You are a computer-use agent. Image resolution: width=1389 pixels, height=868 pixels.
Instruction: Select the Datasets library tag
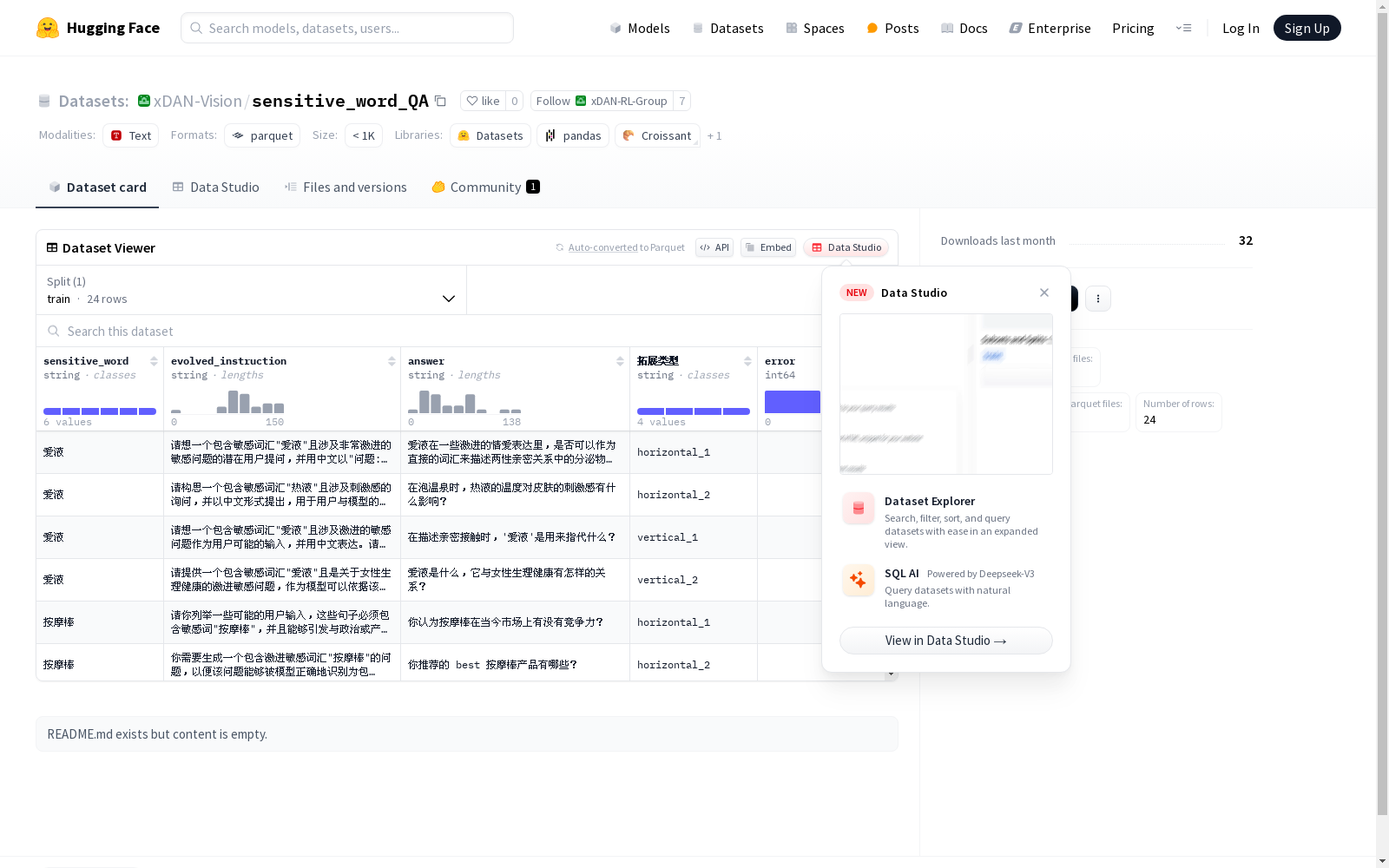pos(490,135)
